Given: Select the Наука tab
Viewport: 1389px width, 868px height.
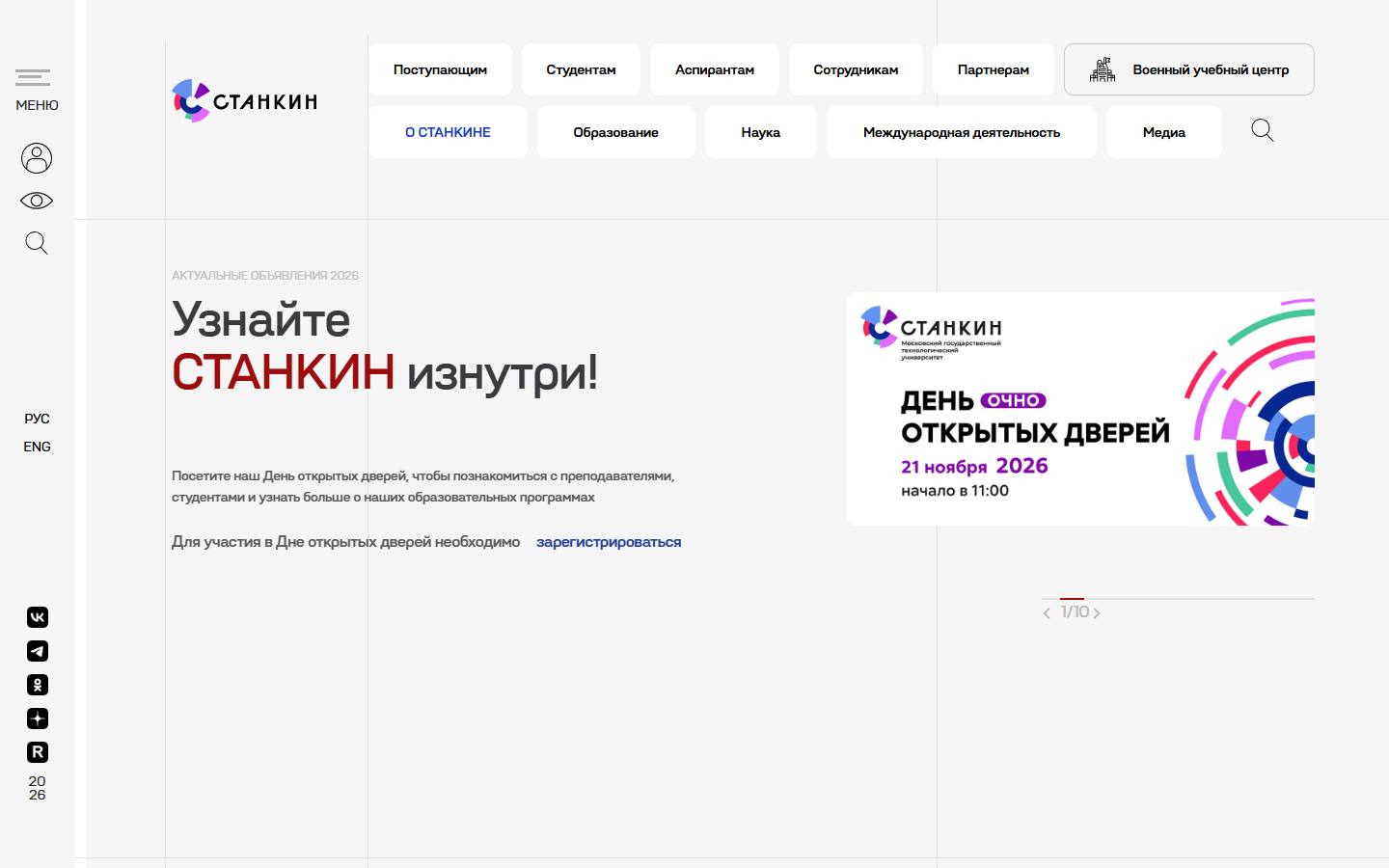Looking at the screenshot, I should (761, 132).
